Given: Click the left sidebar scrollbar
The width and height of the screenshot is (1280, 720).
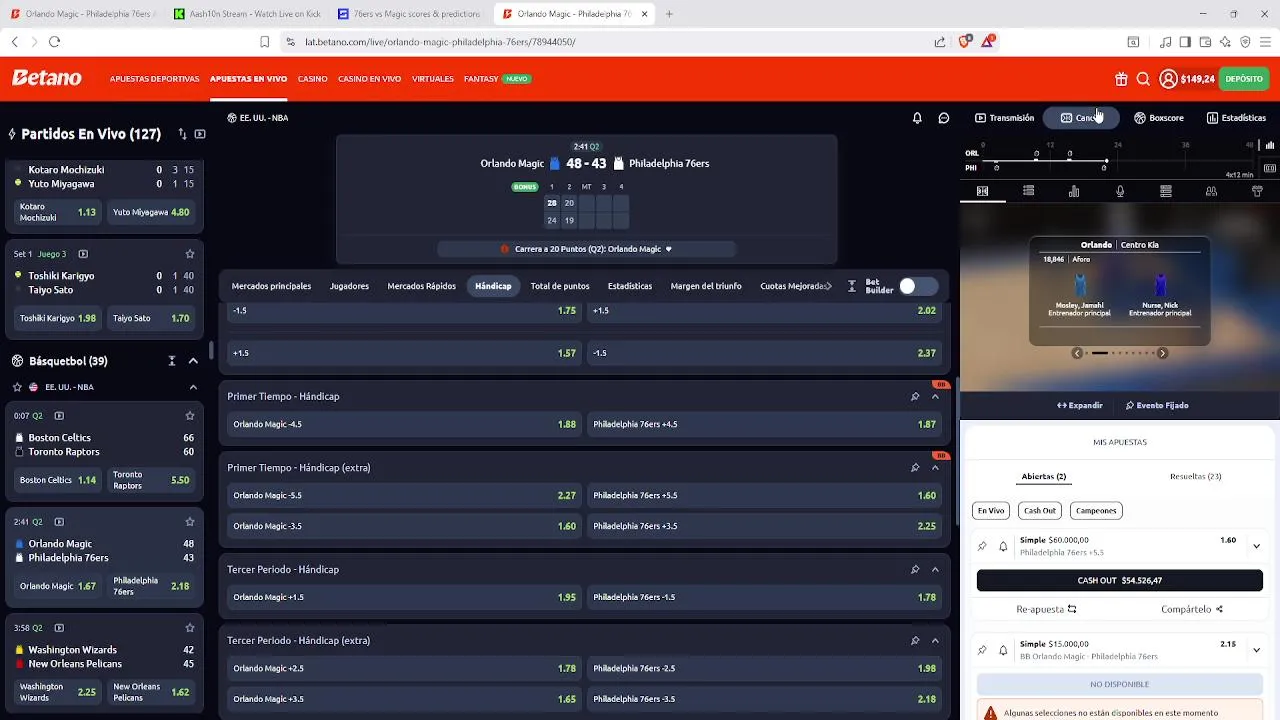Looking at the screenshot, I should point(210,350).
